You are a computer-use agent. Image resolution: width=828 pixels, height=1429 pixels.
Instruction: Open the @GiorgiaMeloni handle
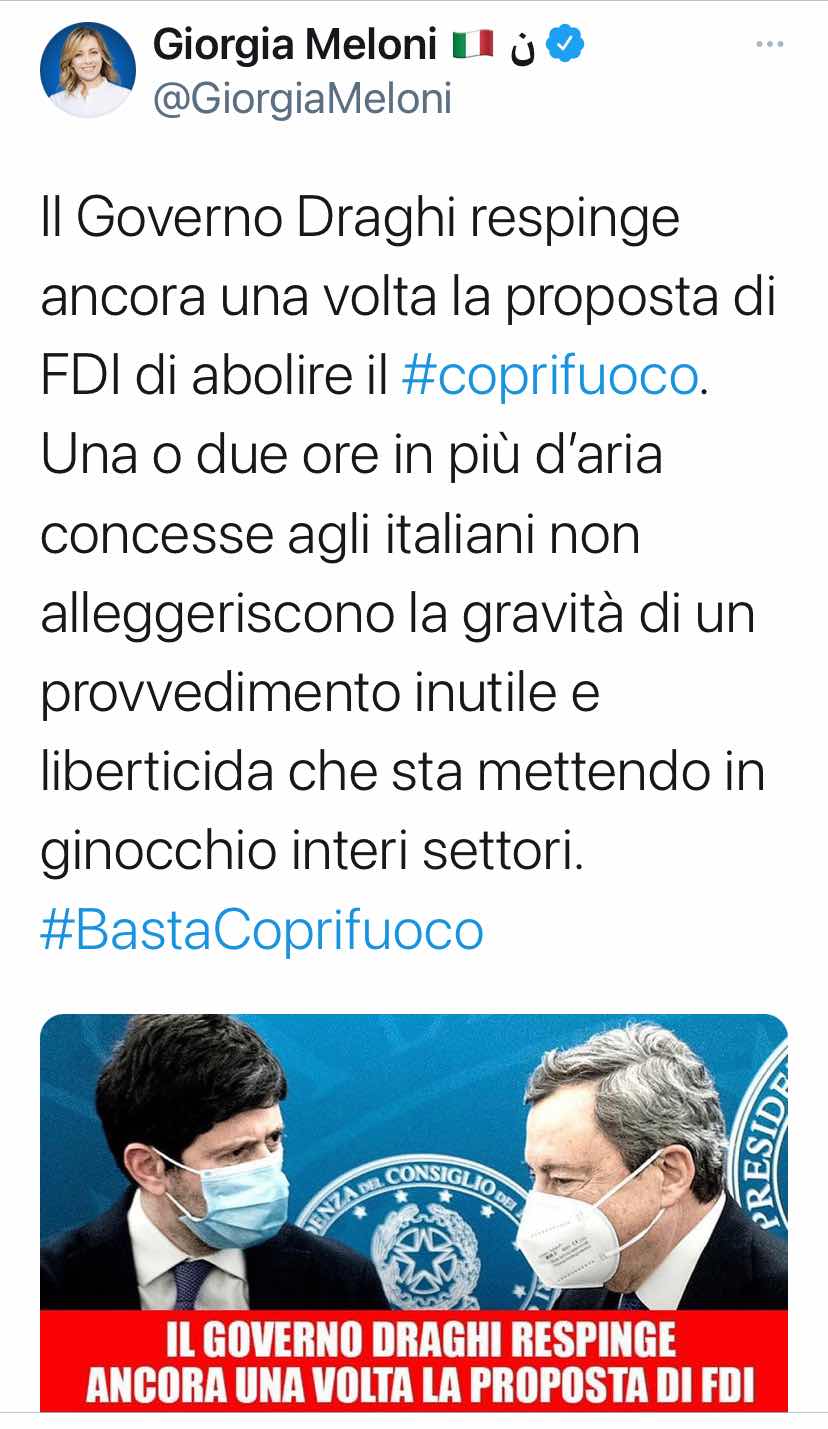302,99
